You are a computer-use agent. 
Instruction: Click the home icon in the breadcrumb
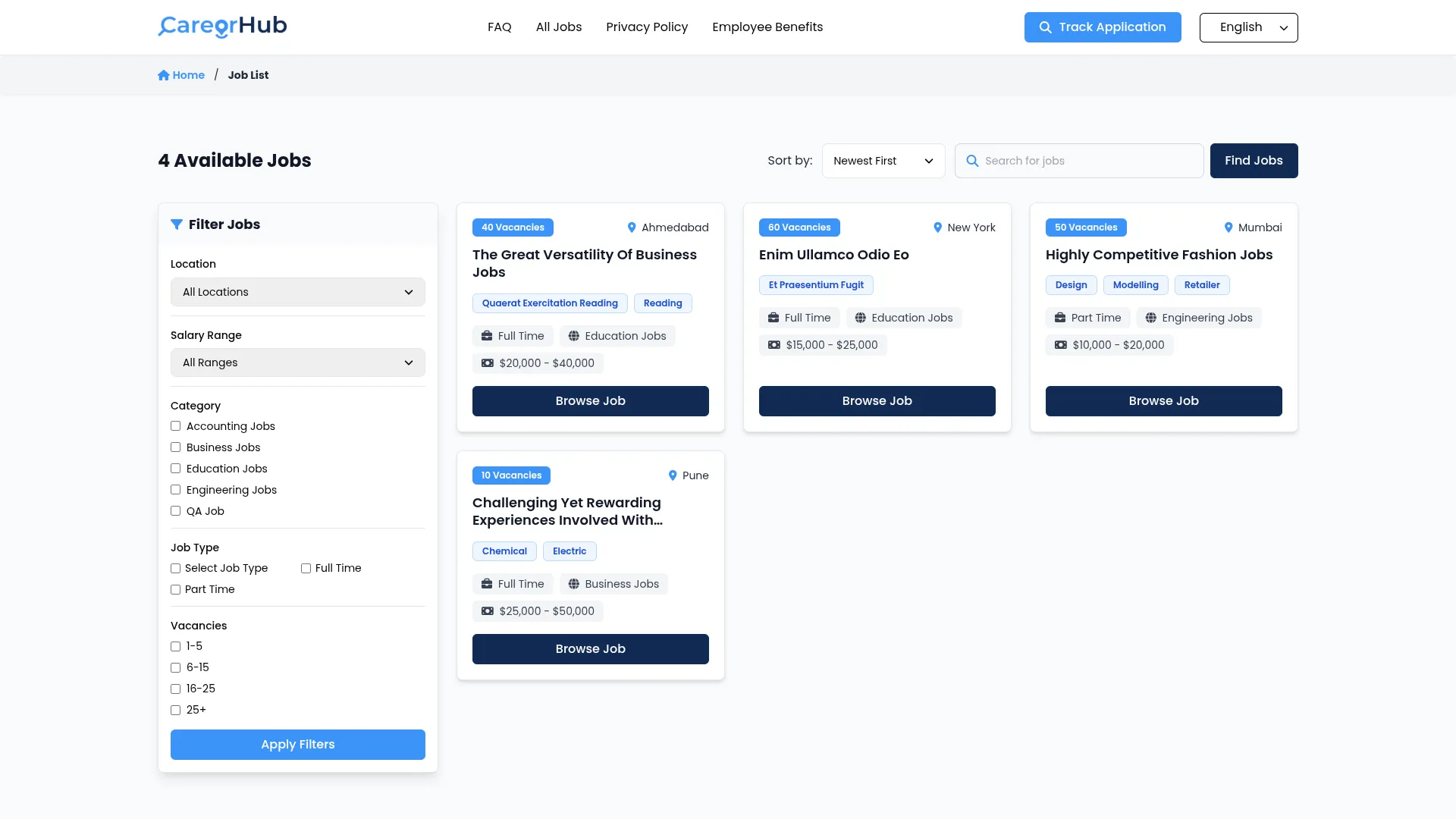tap(163, 75)
